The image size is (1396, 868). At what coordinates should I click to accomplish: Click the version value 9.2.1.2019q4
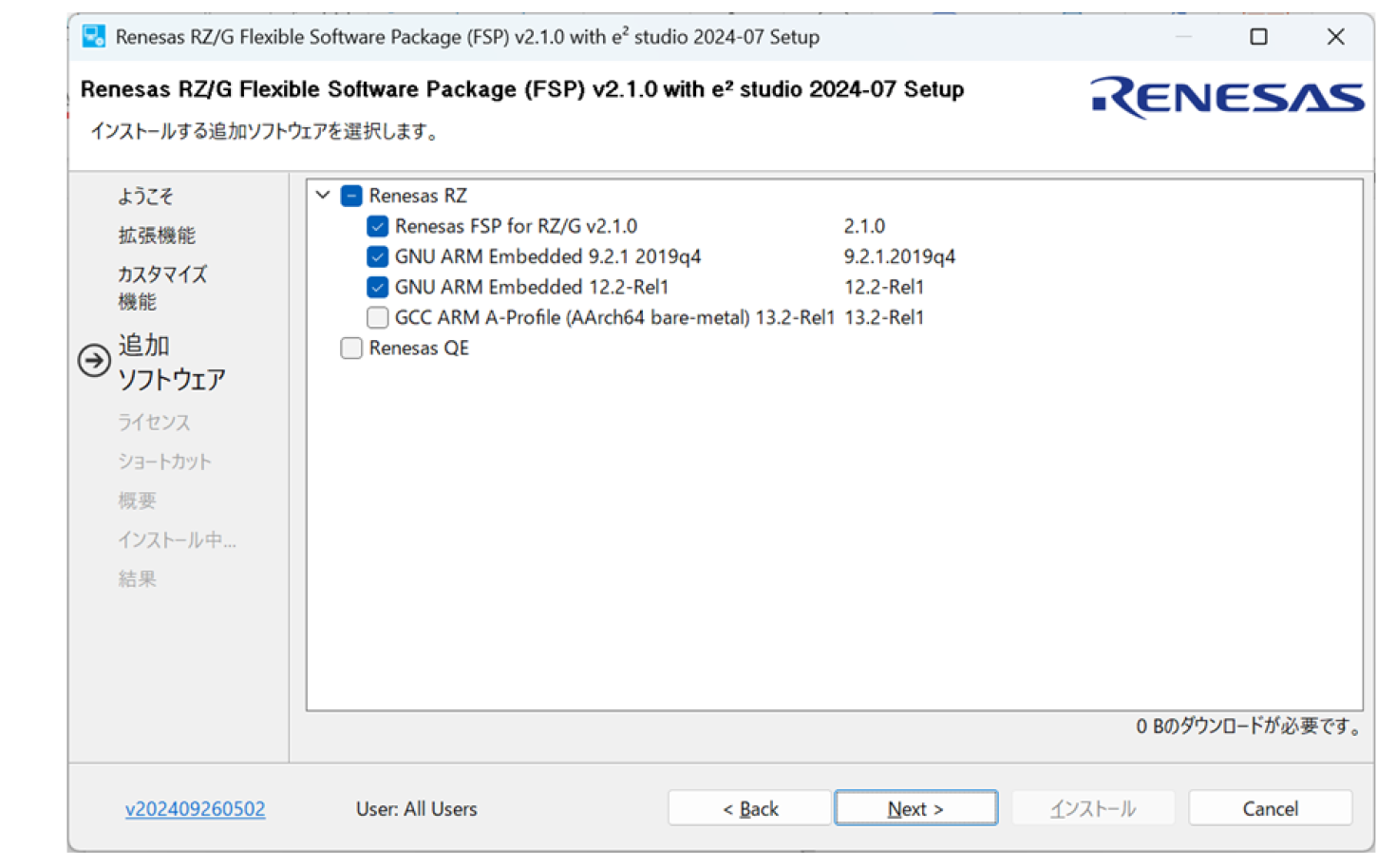tap(899, 256)
